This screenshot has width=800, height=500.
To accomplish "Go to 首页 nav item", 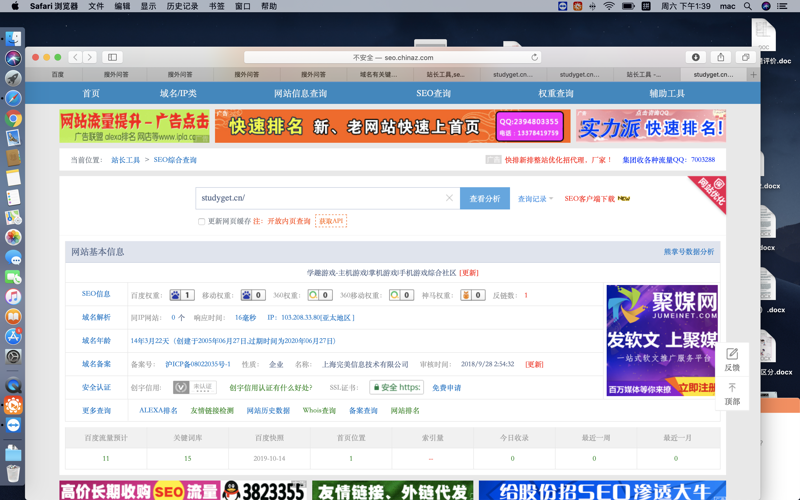I will tap(91, 93).
